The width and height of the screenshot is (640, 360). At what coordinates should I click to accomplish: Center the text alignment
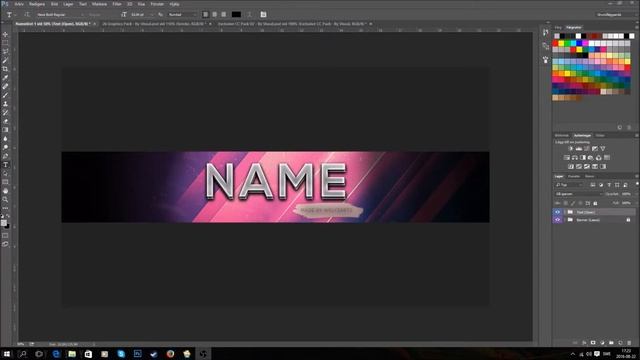[x=215, y=14]
